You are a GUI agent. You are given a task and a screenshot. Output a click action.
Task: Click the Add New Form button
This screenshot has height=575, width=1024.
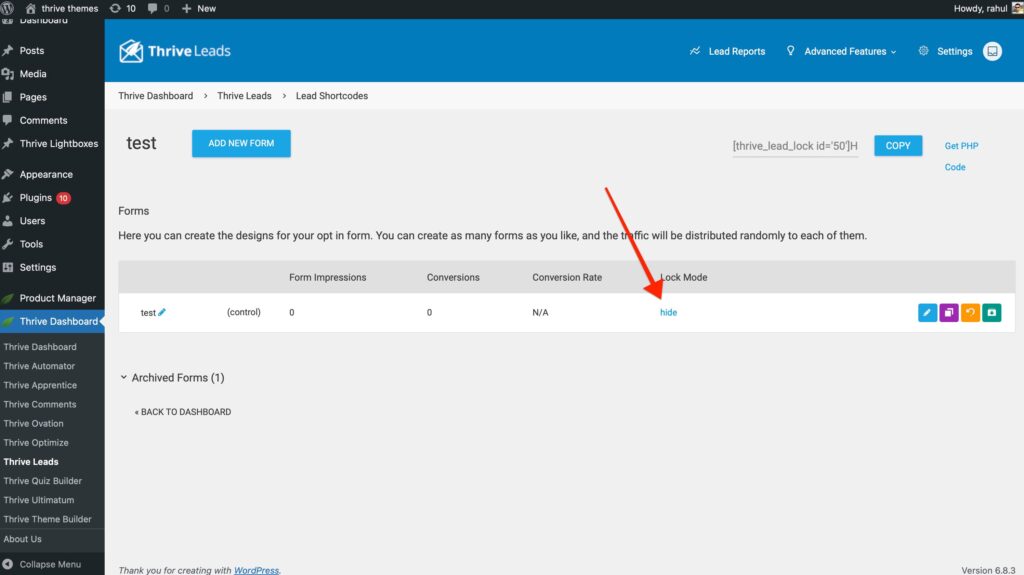tap(241, 143)
